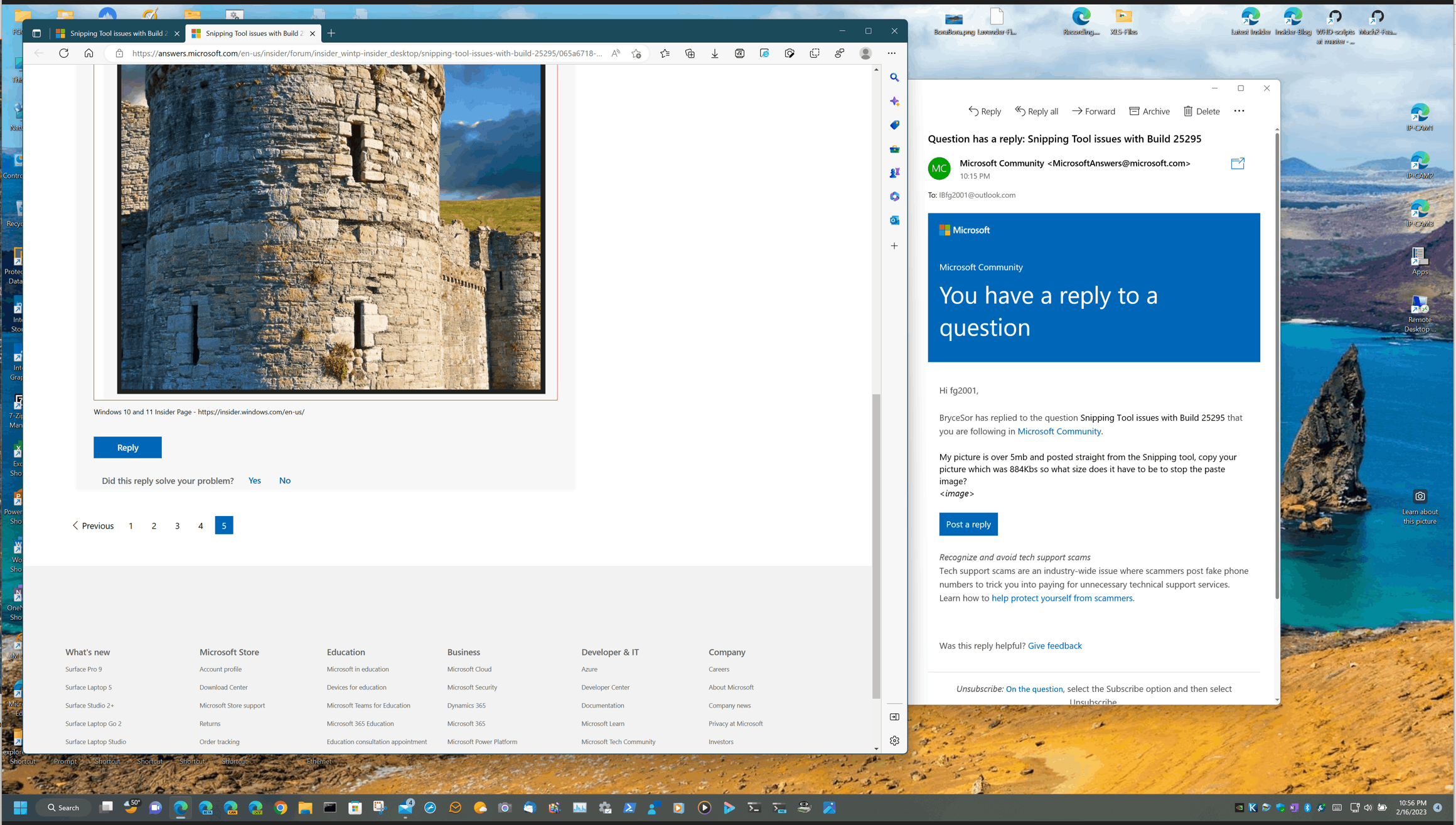
Task: Open the Outlook icon in Edge sidebar
Action: coord(894,220)
